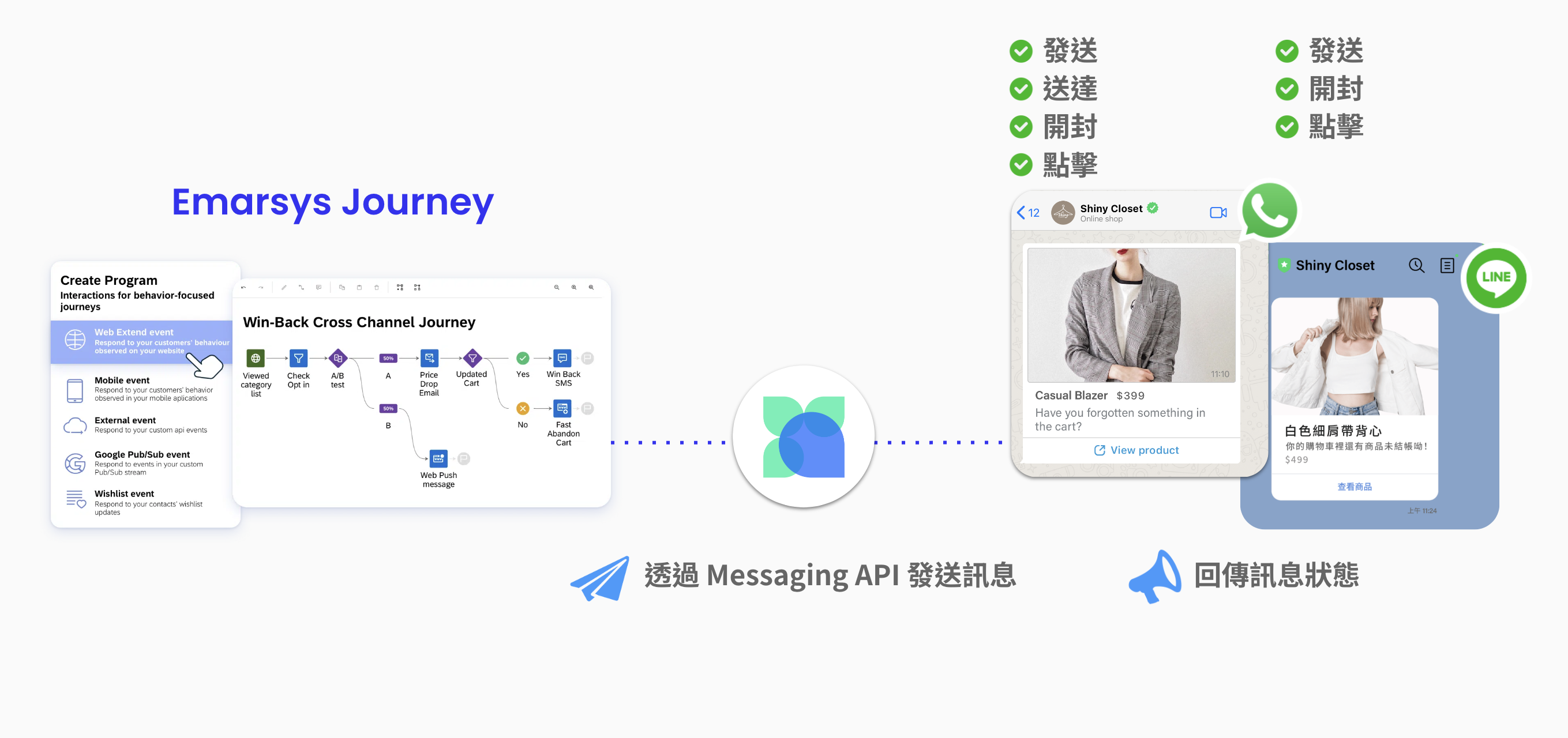
Task: Click the search icon in LINE header
Action: point(1416,265)
